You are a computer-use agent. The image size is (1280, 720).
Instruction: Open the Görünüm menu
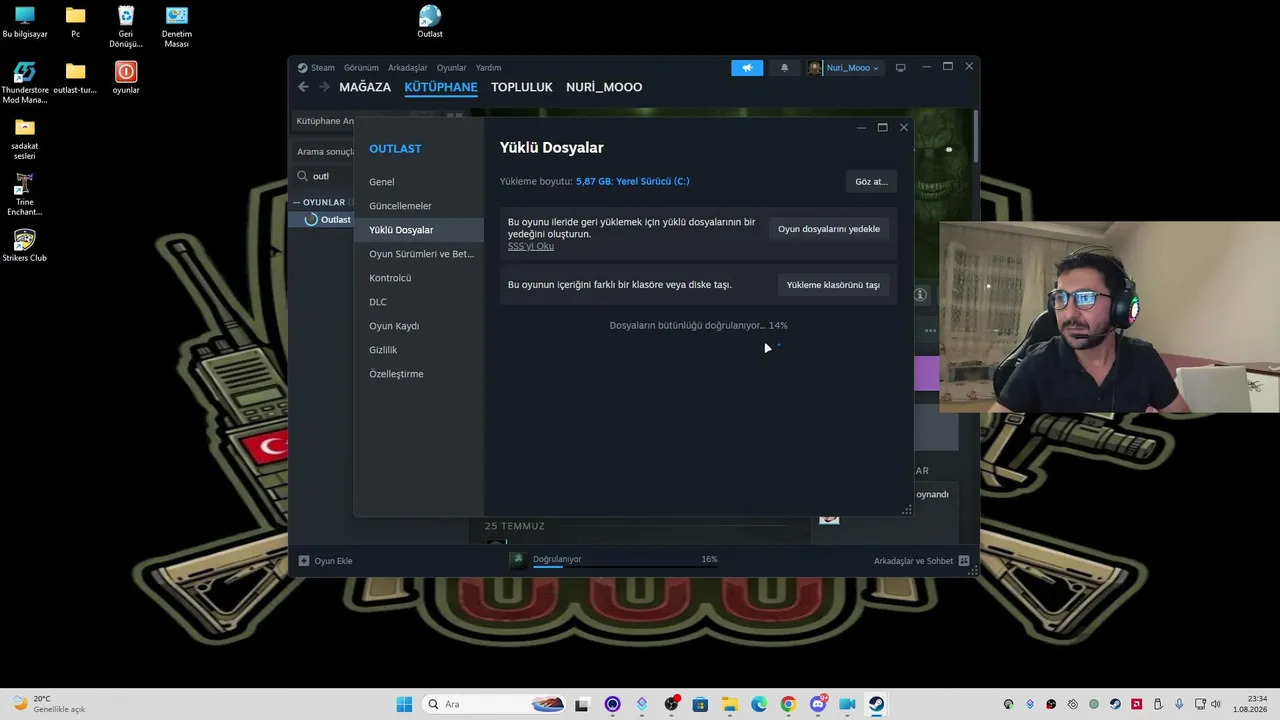point(361,68)
